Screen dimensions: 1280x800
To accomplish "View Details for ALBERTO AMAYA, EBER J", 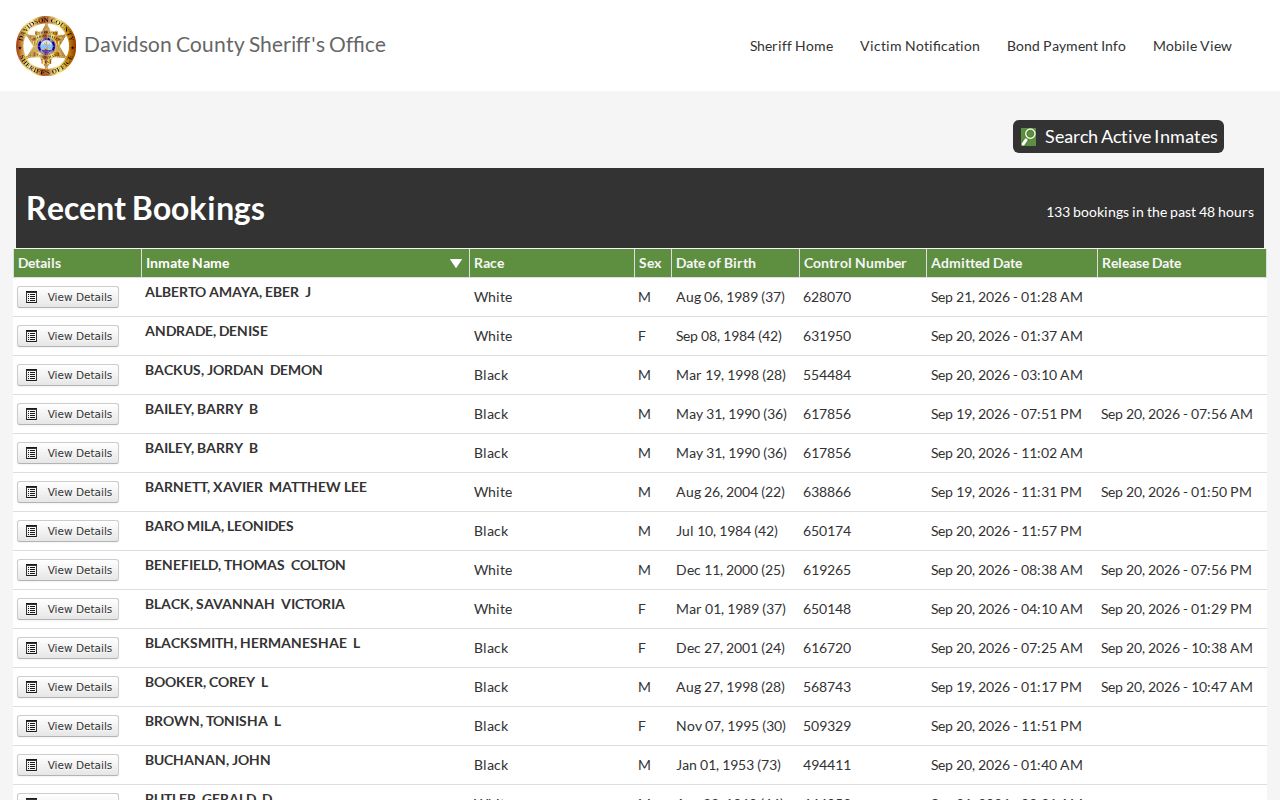I will [68, 297].
